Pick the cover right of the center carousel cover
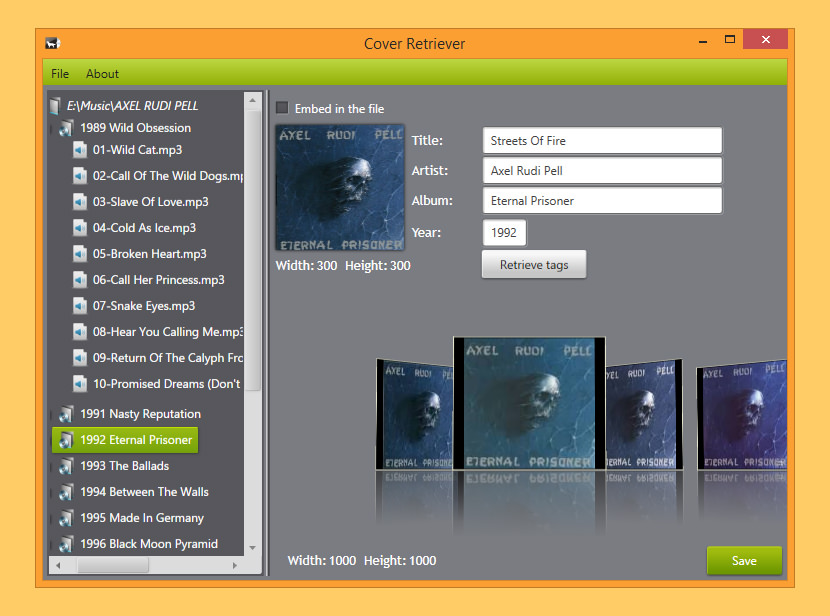830x616 pixels. tap(644, 415)
